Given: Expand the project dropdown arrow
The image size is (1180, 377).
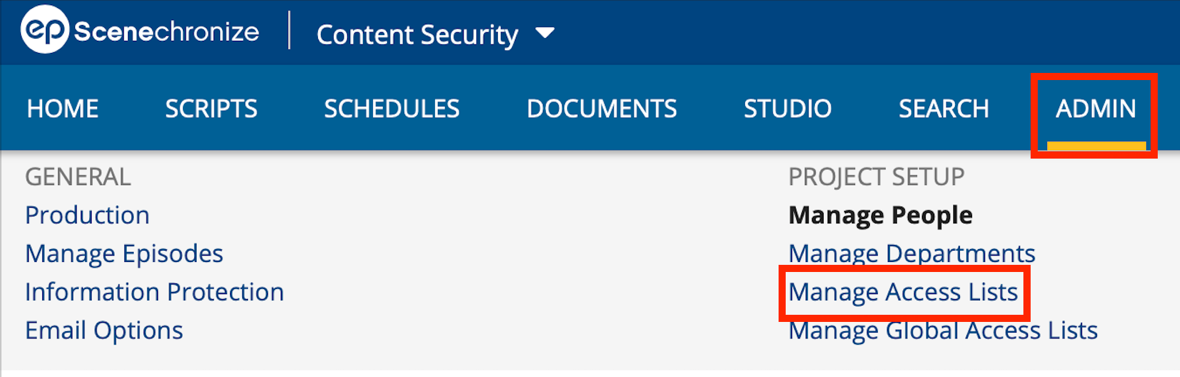Looking at the screenshot, I should pos(546,34).
